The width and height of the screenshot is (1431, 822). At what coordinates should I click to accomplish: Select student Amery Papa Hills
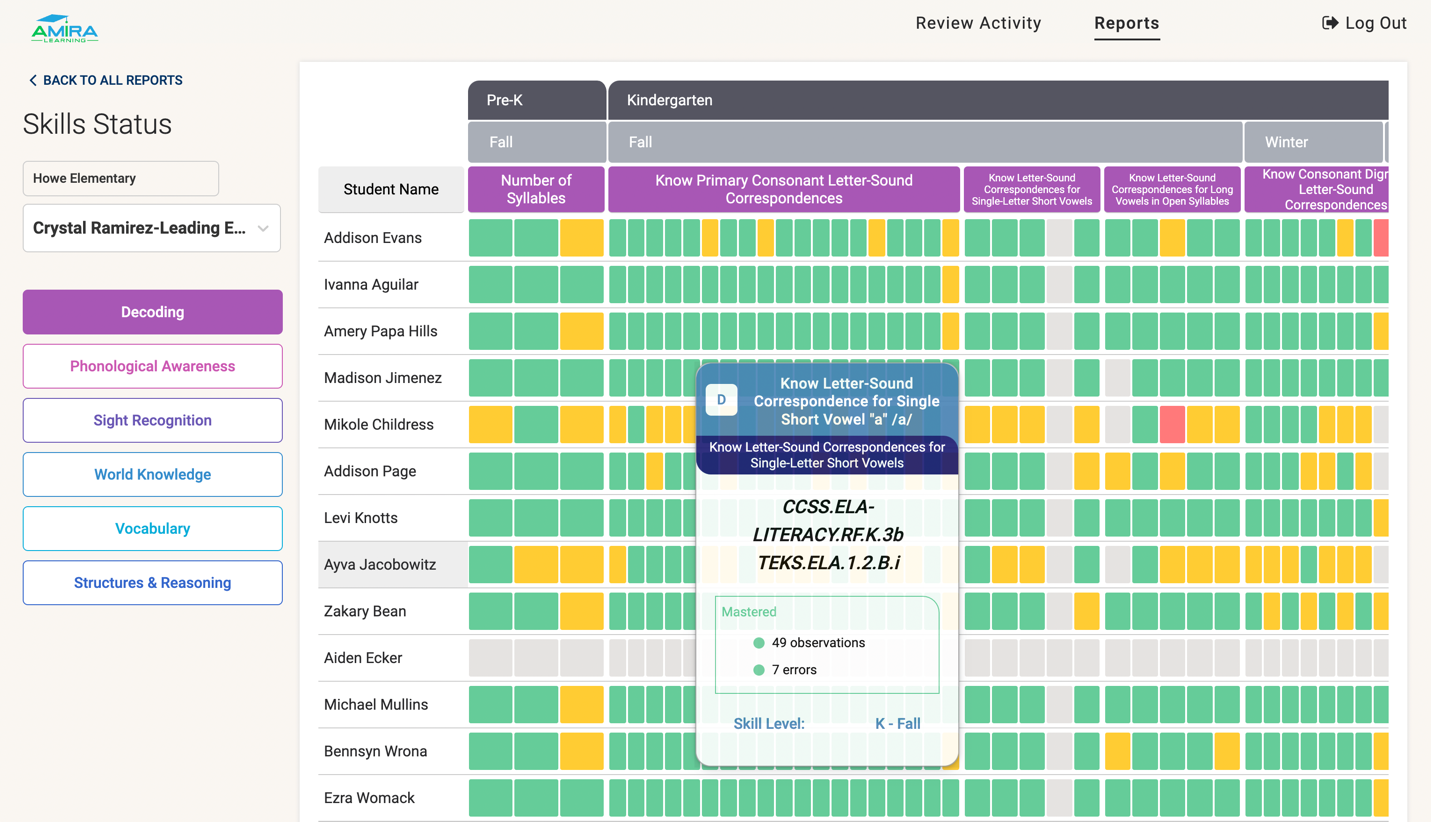point(381,331)
